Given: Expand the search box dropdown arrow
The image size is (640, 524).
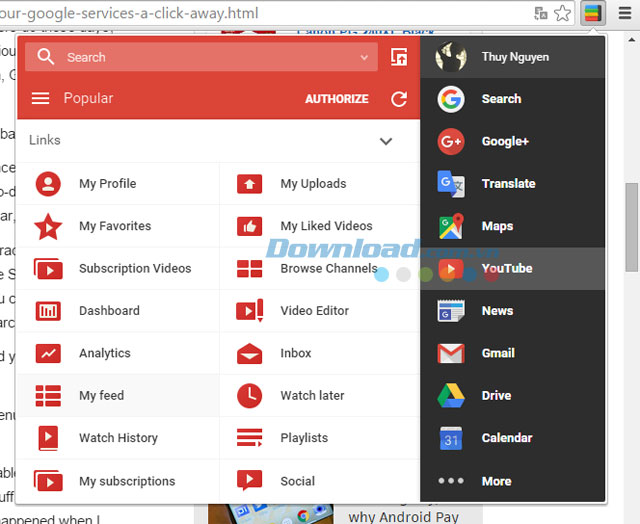Looking at the screenshot, I should (364, 57).
